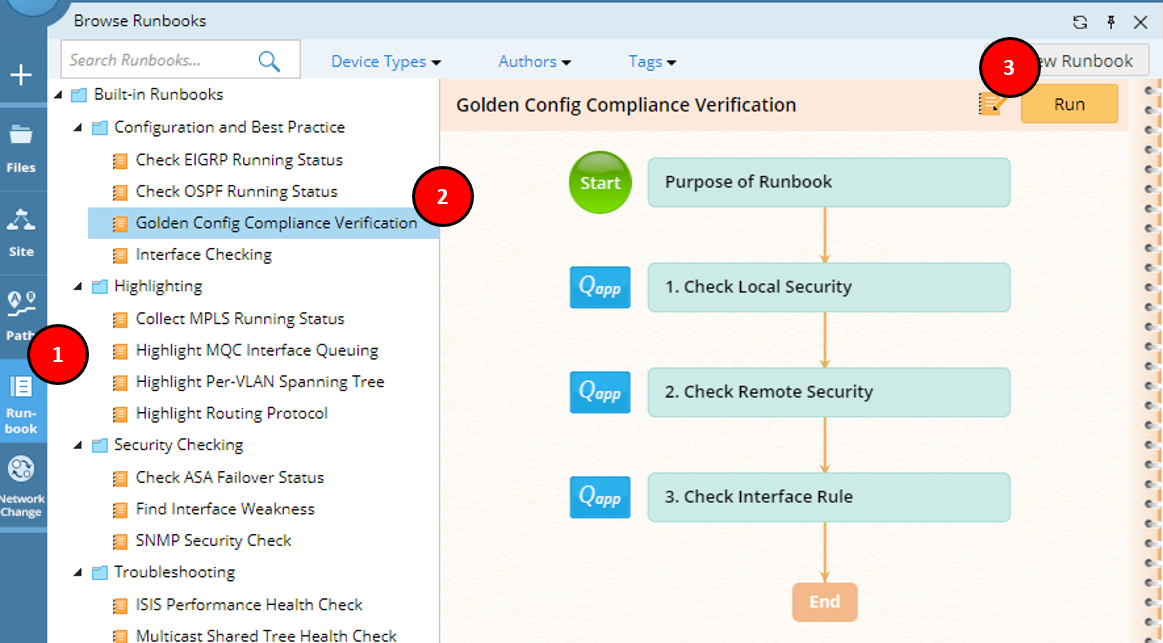Select the SNMP Security Check text
Image resolution: width=1163 pixels, height=643 pixels.
(x=214, y=541)
